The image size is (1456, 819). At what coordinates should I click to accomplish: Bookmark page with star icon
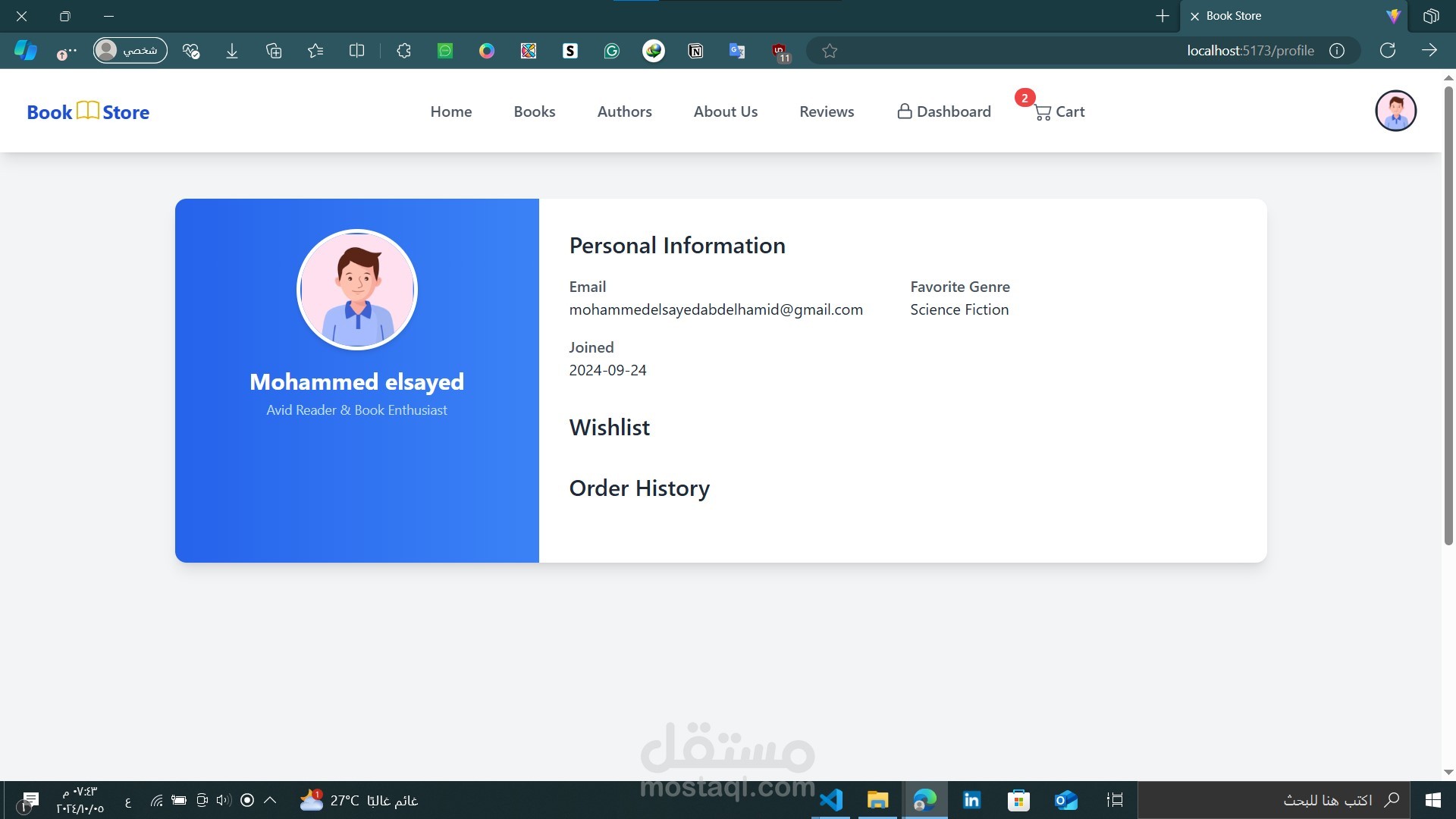point(830,51)
